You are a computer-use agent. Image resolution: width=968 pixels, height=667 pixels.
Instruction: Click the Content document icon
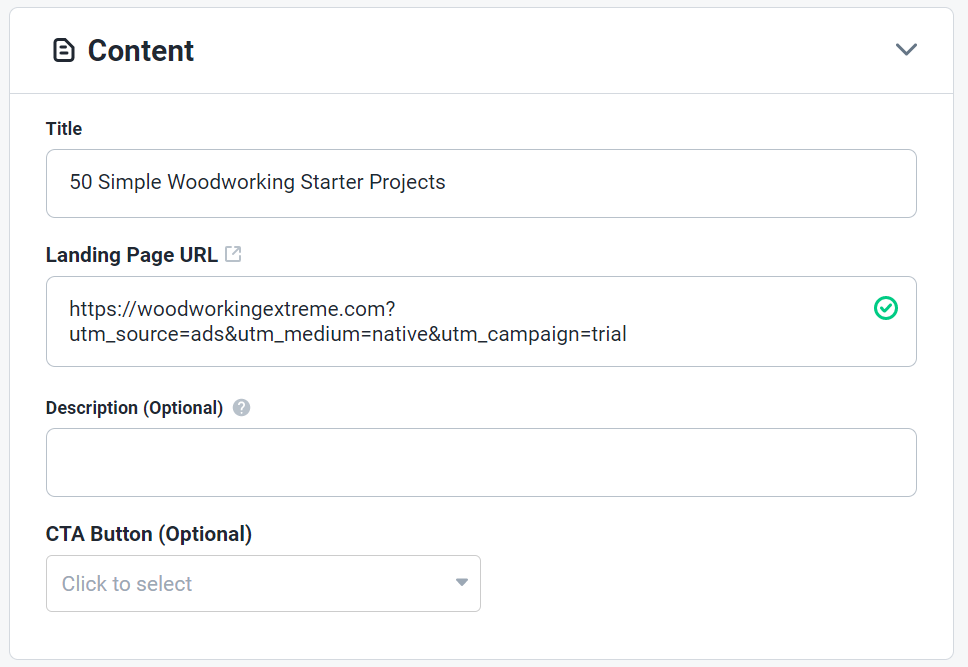[x=64, y=51]
